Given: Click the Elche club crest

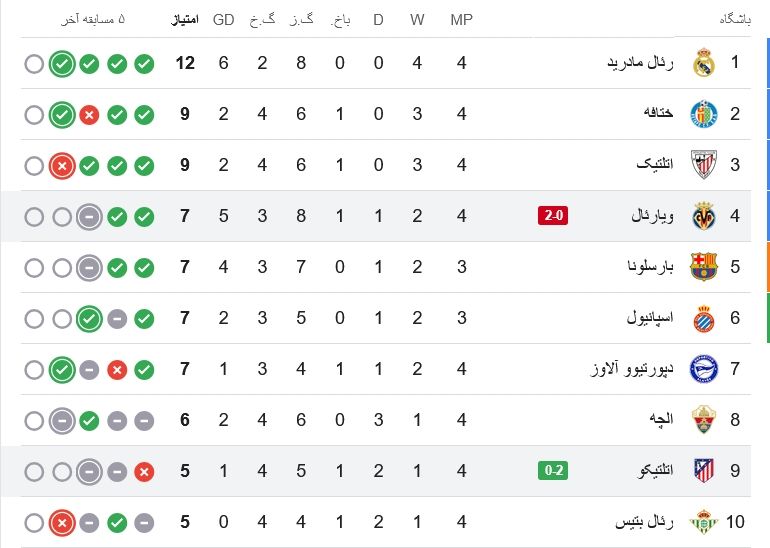Looking at the screenshot, I should (704, 420).
